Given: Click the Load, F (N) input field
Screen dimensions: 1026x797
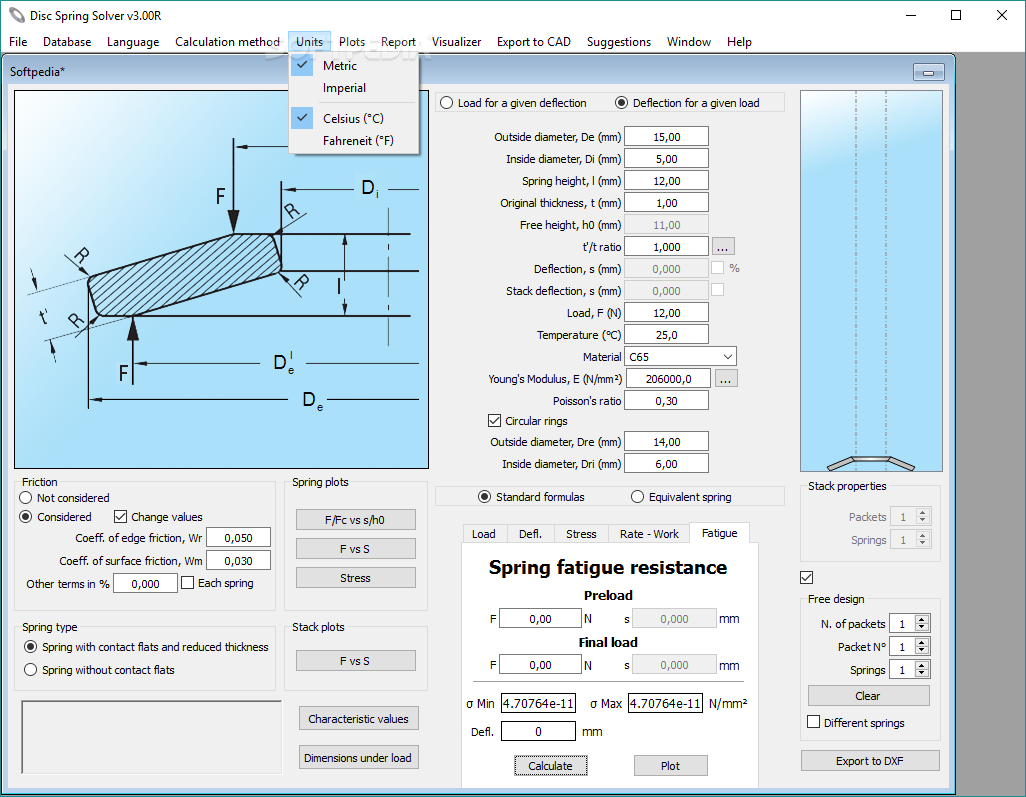Looking at the screenshot, I should [666, 313].
